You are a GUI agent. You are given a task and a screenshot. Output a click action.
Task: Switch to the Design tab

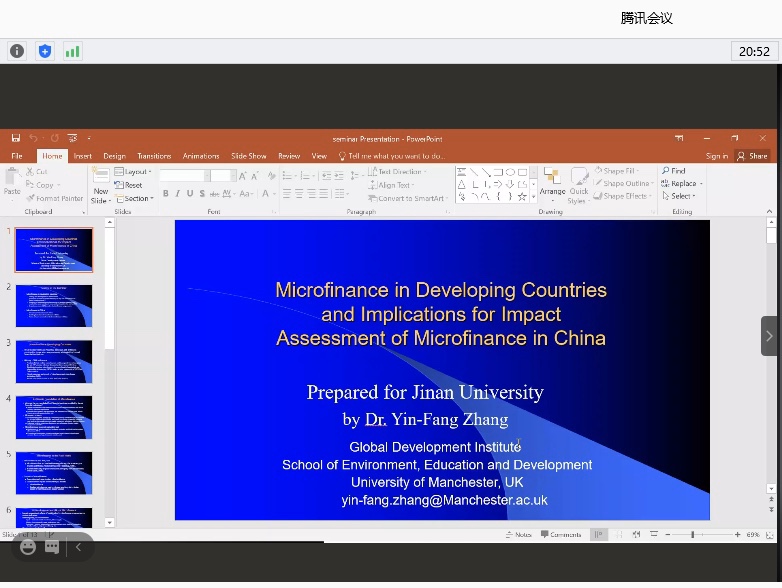pyautogui.click(x=114, y=156)
